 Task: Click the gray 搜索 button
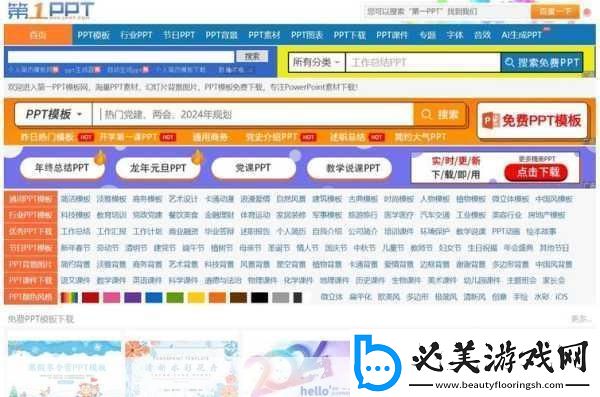pos(252,56)
